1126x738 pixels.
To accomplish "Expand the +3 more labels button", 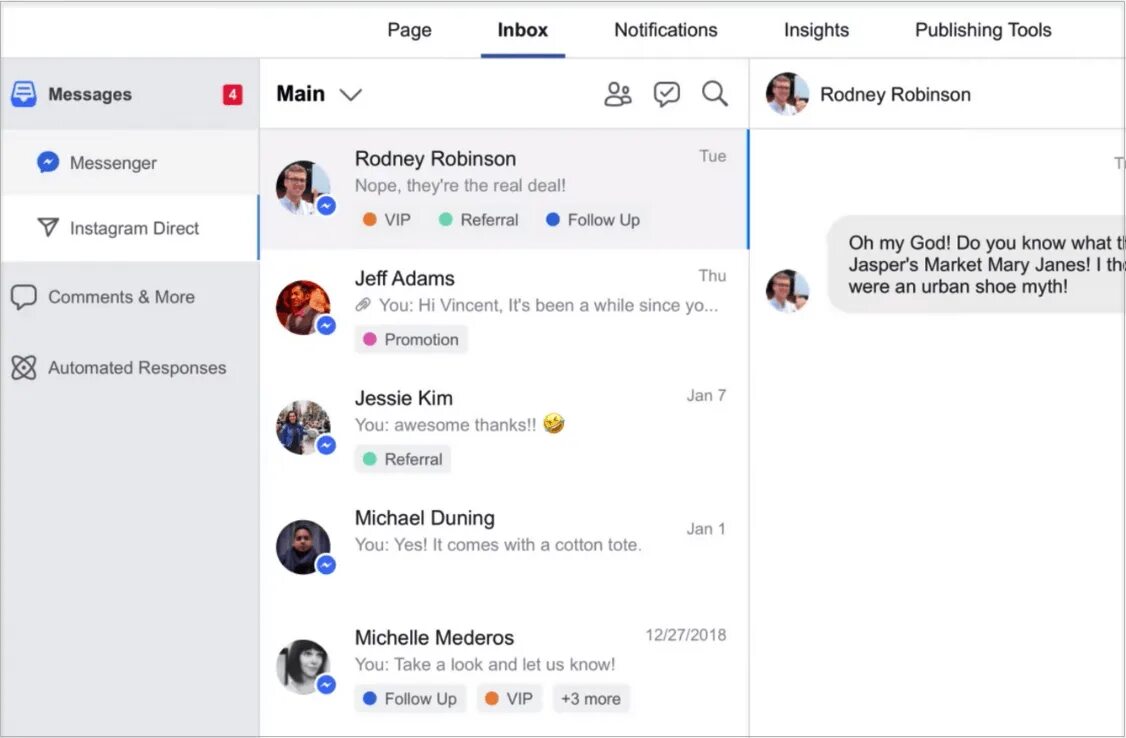I will pos(591,699).
